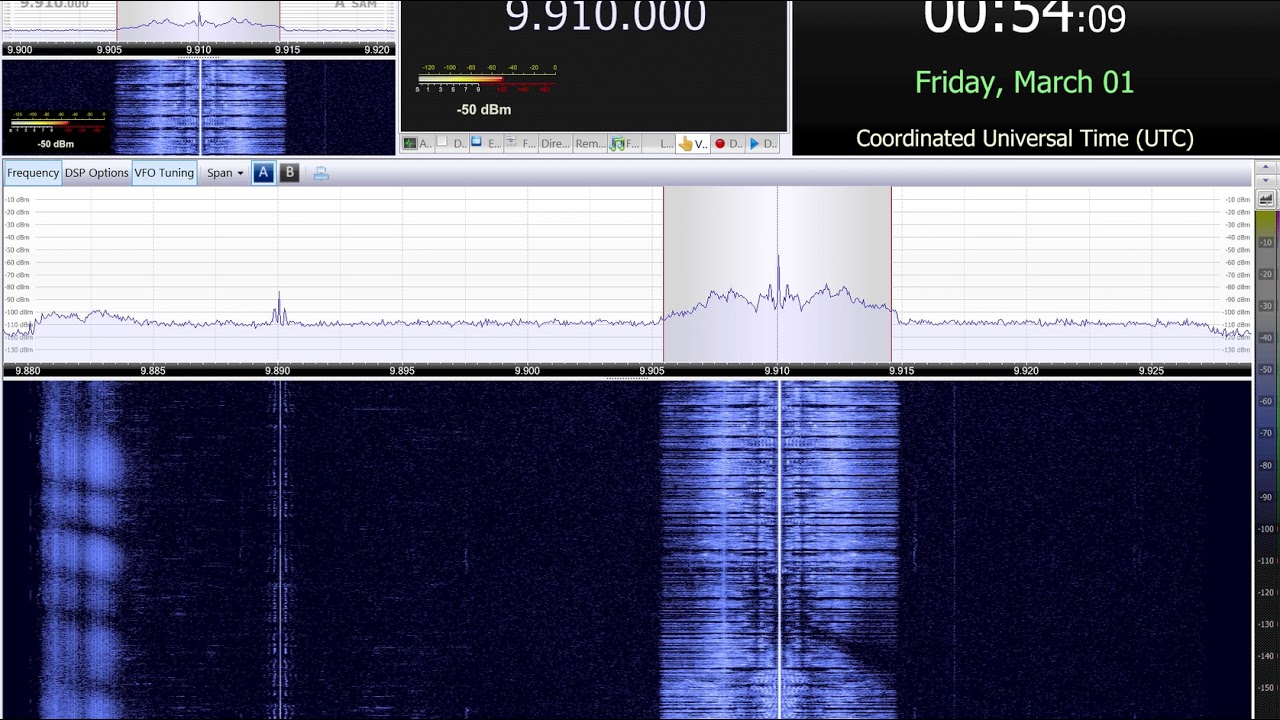Image resolution: width=1280 pixels, height=720 pixels.
Task: Click the 9.890 signal peak in the spectrum
Action: tap(278, 305)
